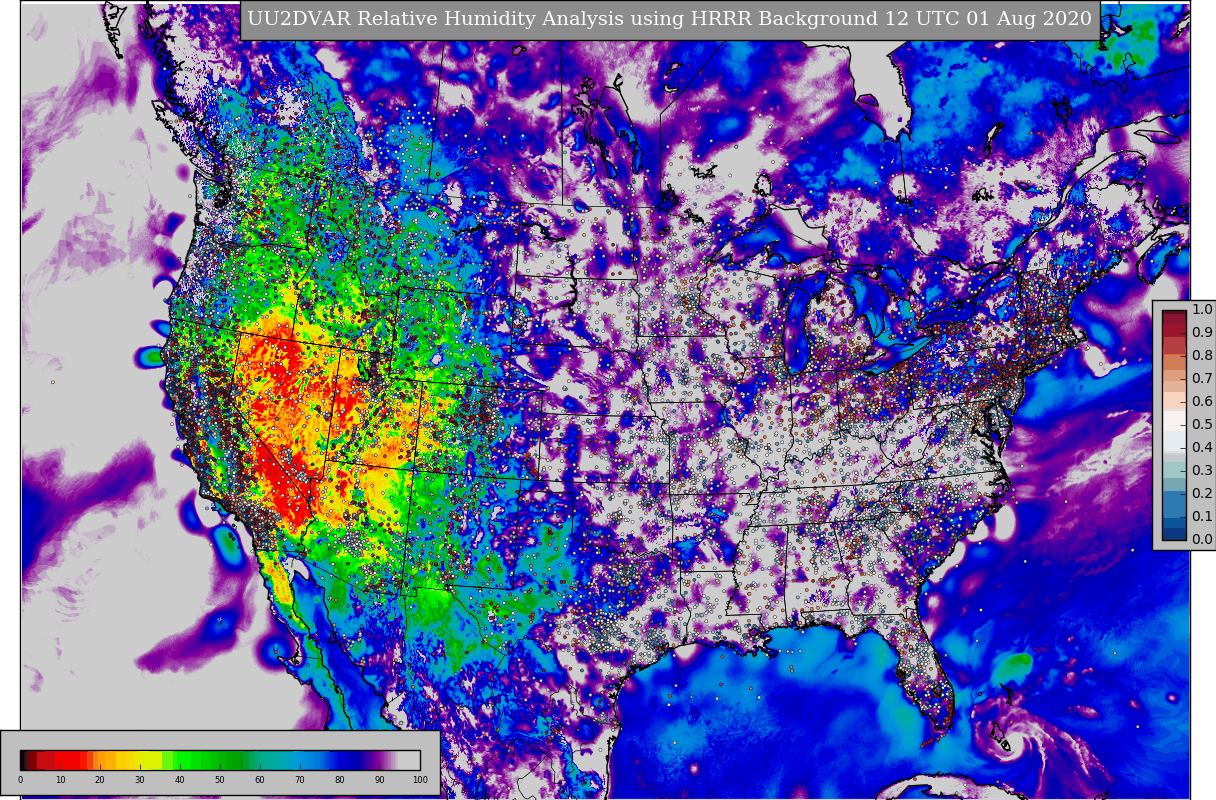Click the '50' tick label on humidity colorbar
This screenshot has width=1216, height=800.
(220, 779)
